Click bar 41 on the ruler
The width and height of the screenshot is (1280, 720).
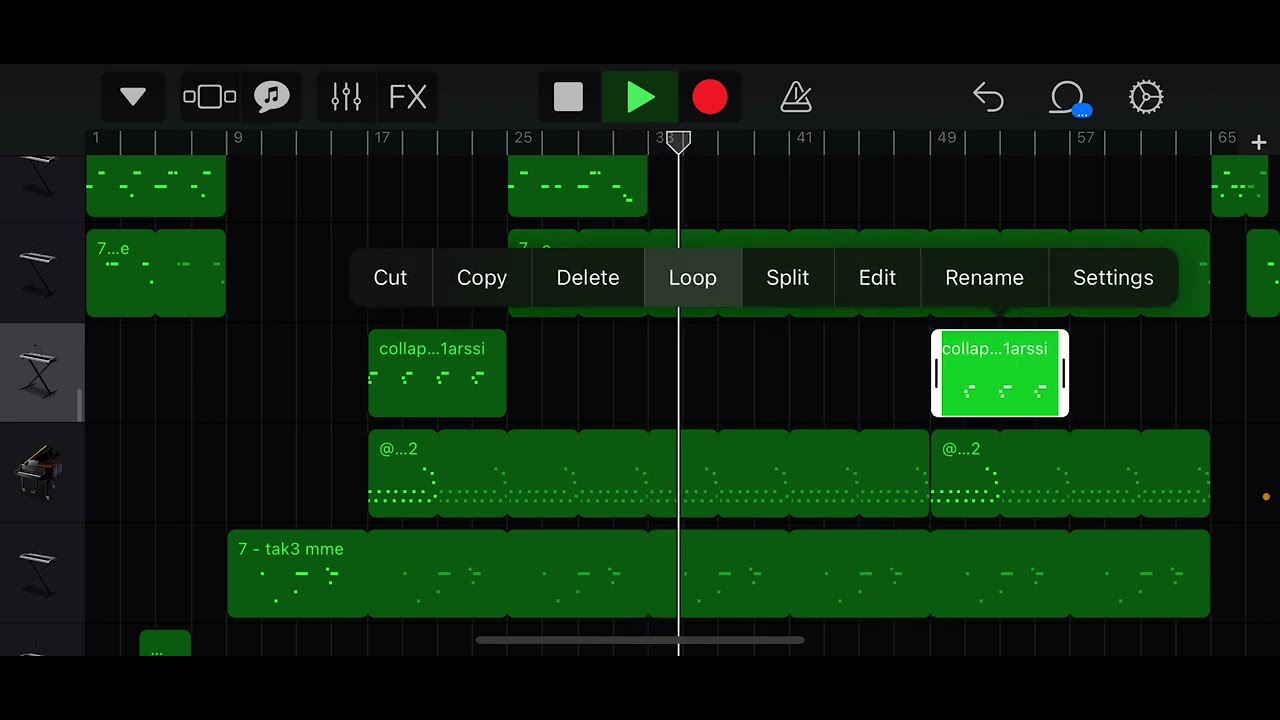click(804, 138)
